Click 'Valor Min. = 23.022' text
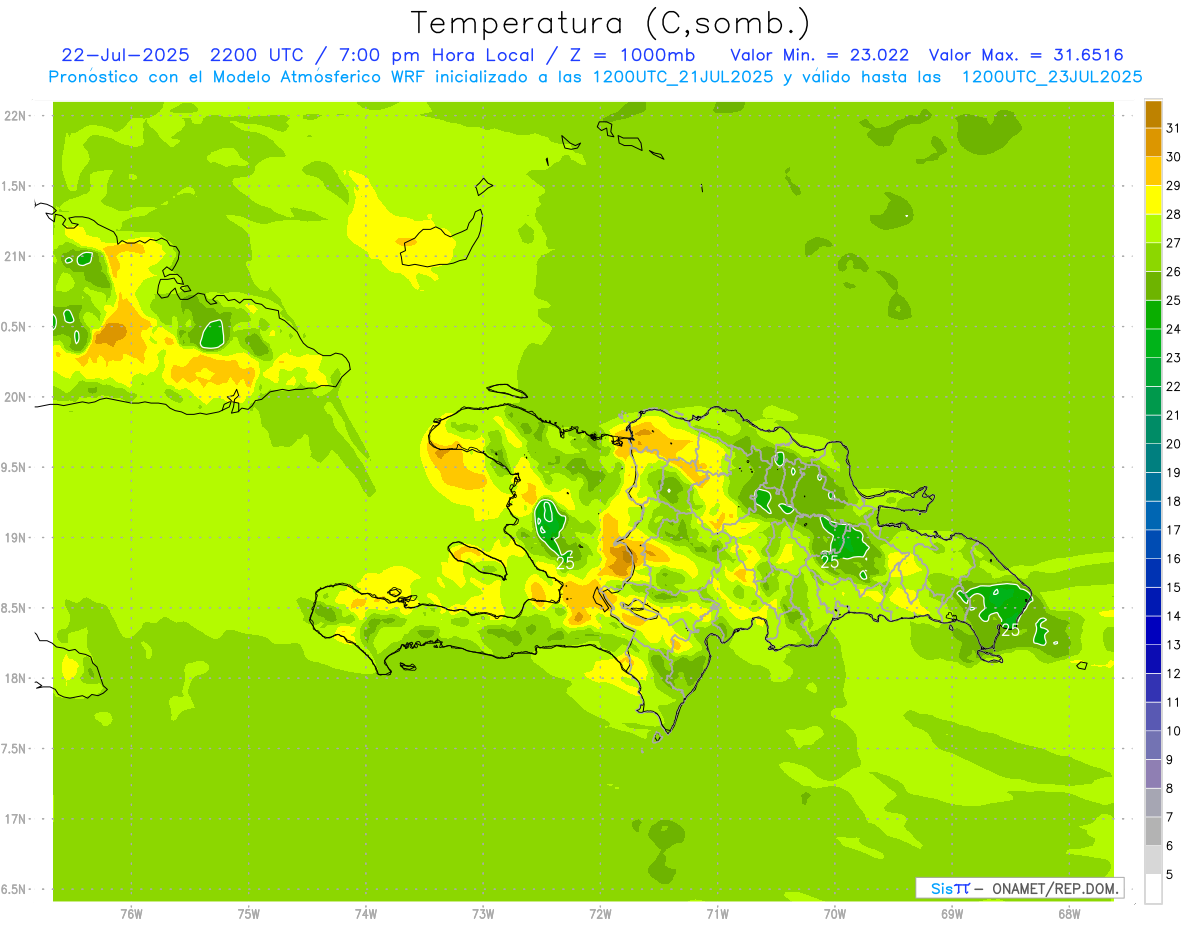The height and width of the screenshot is (927, 1200). pos(819,54)
